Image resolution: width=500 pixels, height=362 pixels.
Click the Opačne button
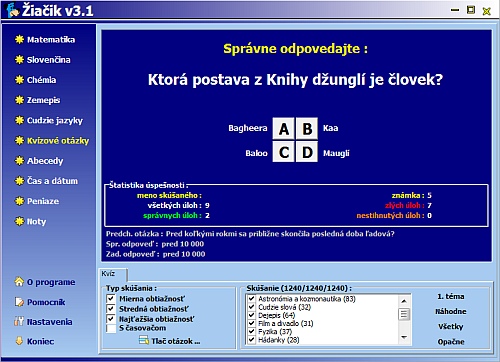tap(451, 342)
